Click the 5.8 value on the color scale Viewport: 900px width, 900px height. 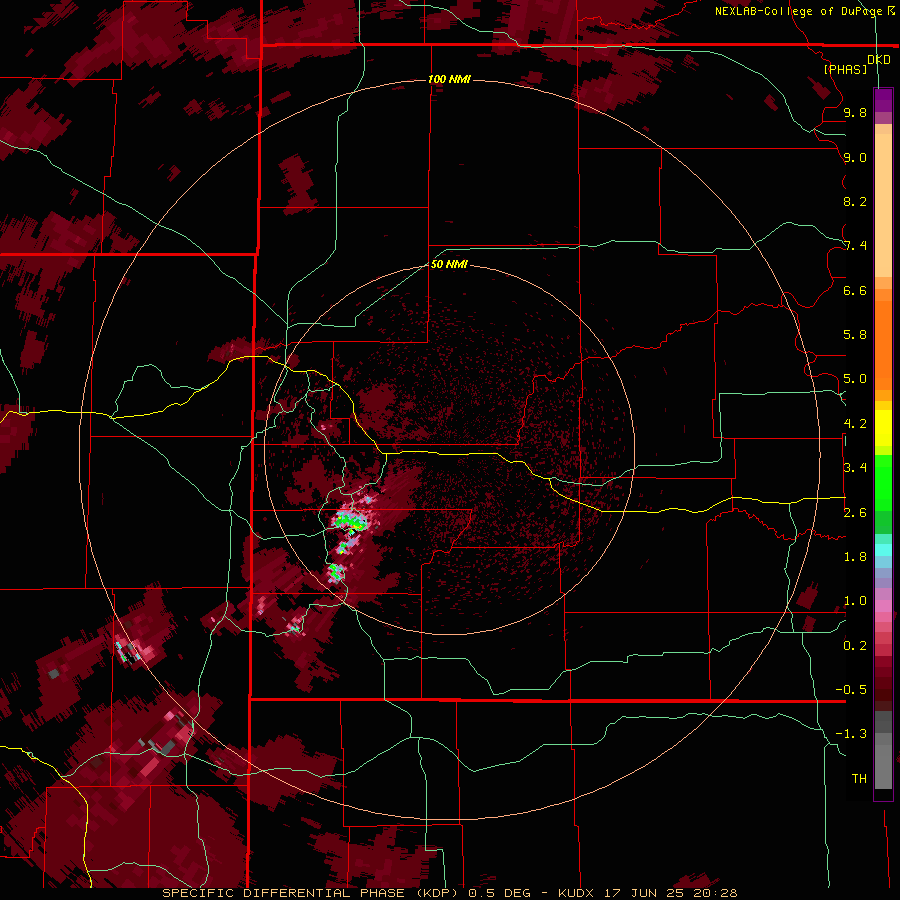tap(855, 335)
